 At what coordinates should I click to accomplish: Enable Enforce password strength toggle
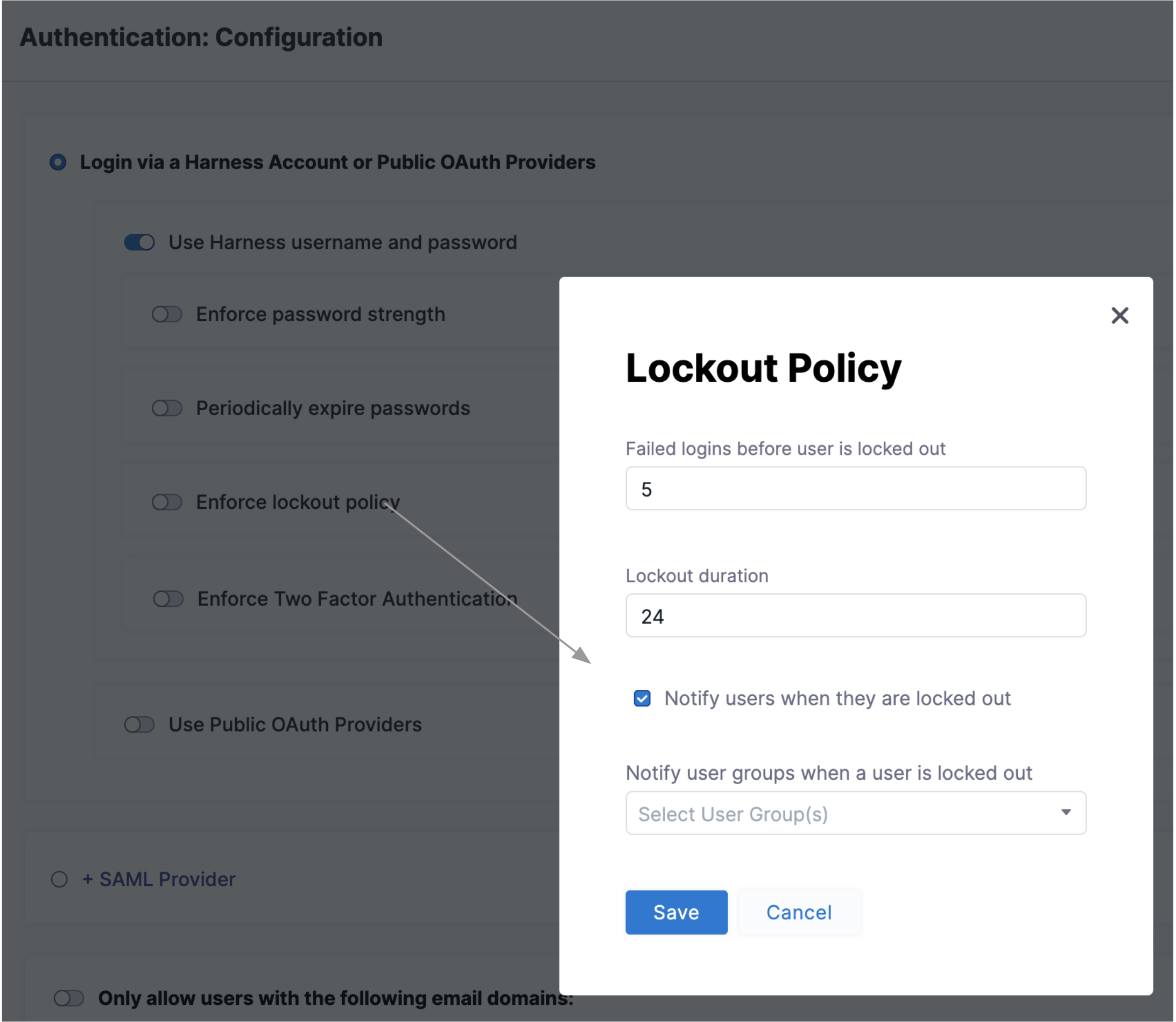[x=167, y=314]
